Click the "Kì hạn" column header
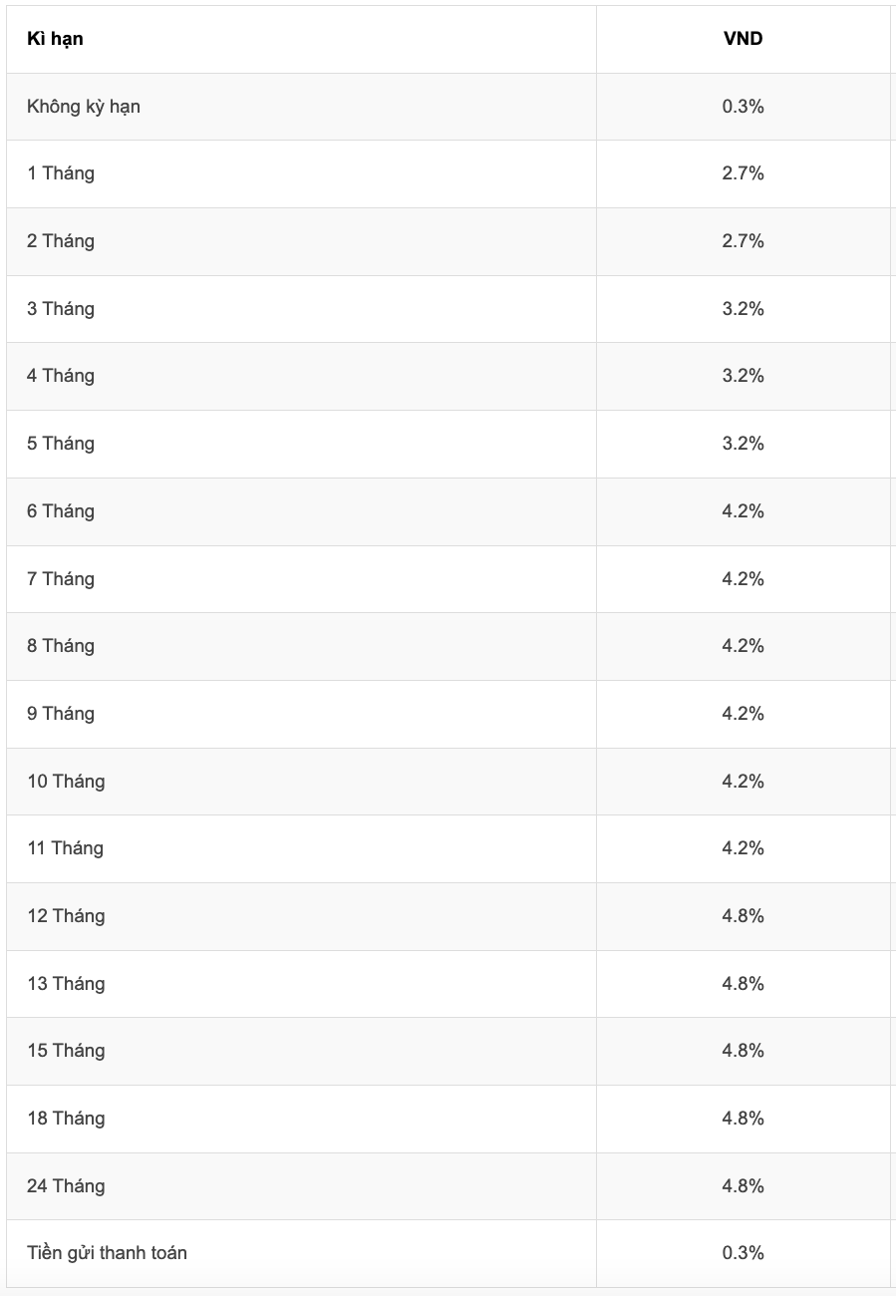The image size is (896, 1296). (55, 40)
